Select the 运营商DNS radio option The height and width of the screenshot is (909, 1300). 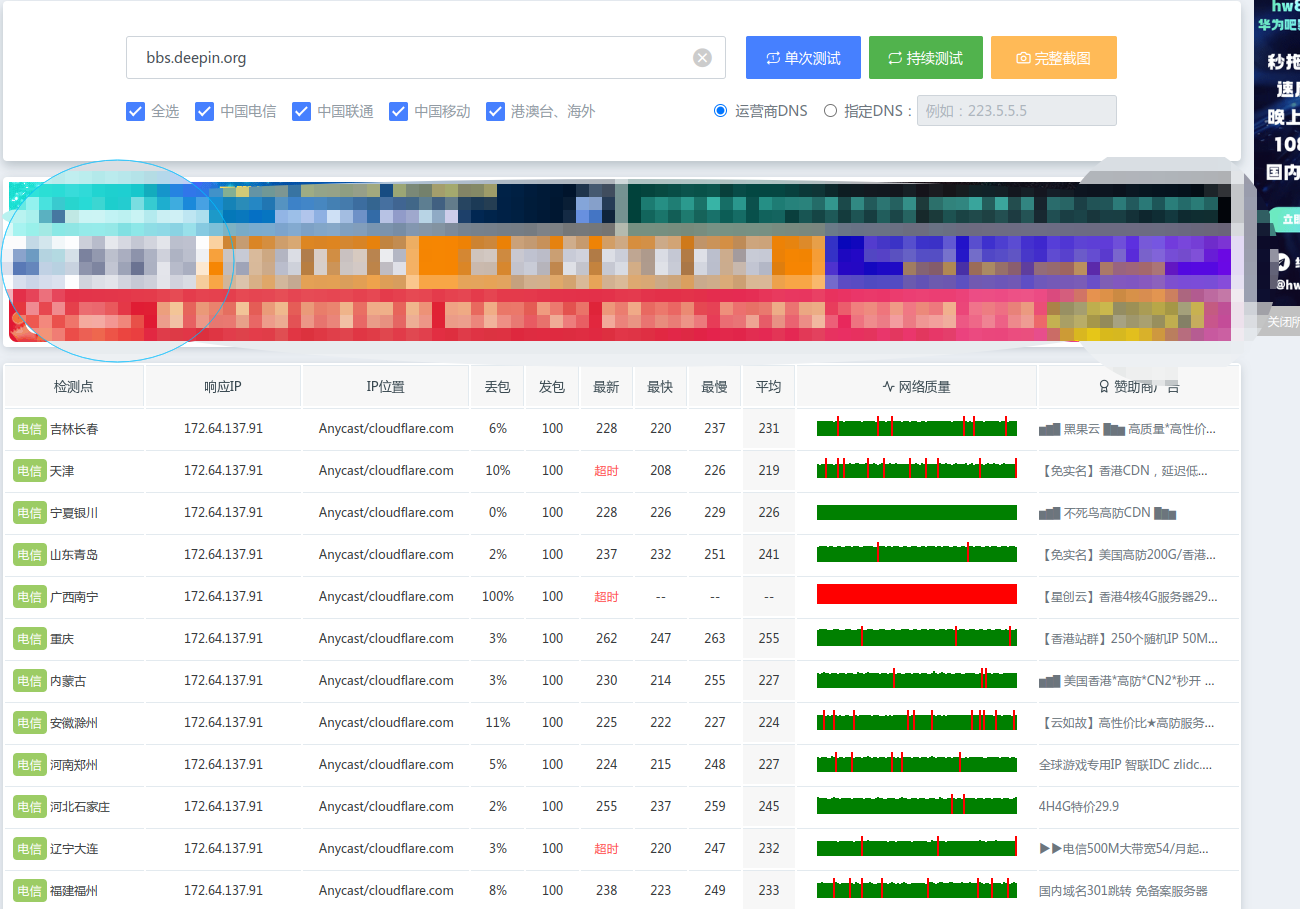click(x=720, y=111)
